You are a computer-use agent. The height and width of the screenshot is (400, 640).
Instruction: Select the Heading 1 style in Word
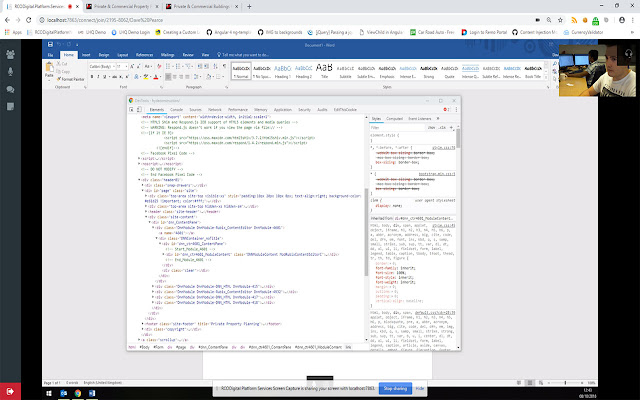(282, 70)
